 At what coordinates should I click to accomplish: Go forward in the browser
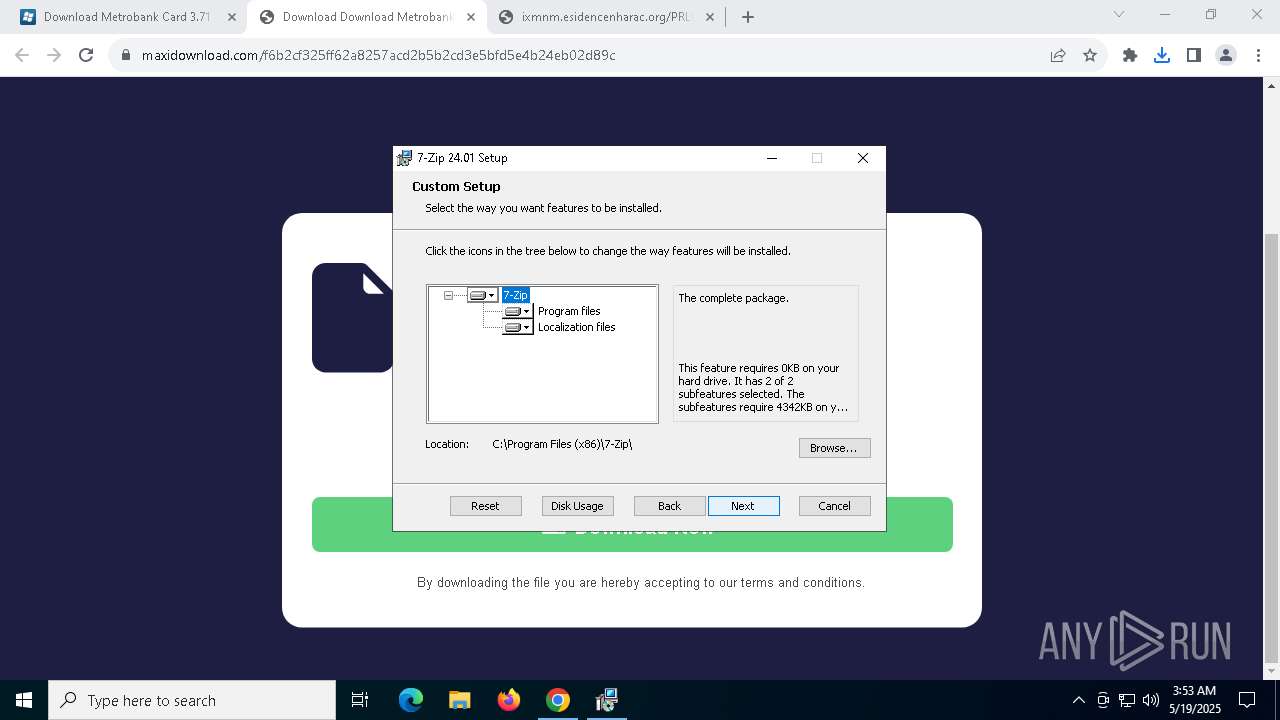coord(54,56)
